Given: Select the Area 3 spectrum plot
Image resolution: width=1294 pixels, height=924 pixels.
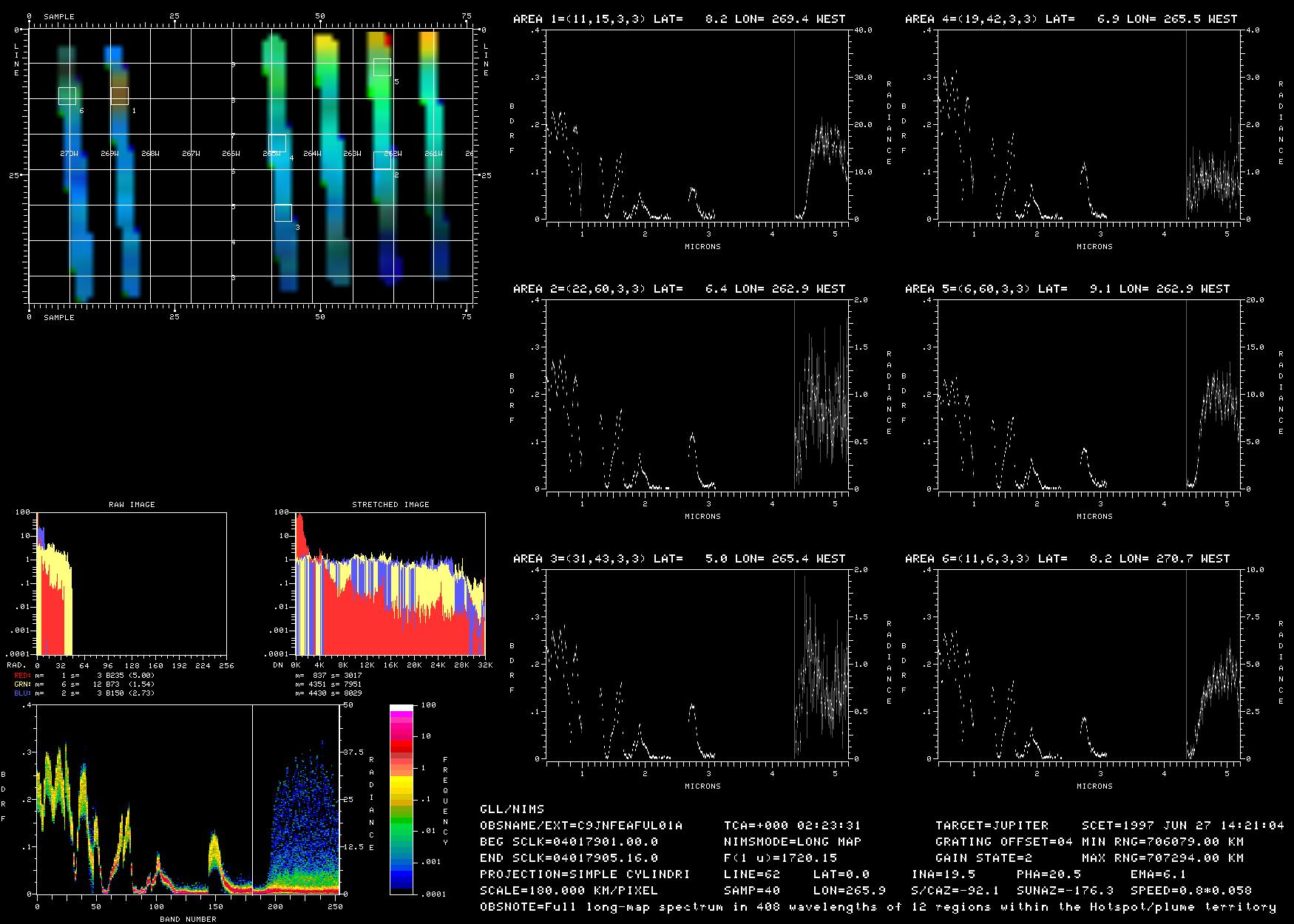Looking at the screenshot, I should click(x=697, y=665).
